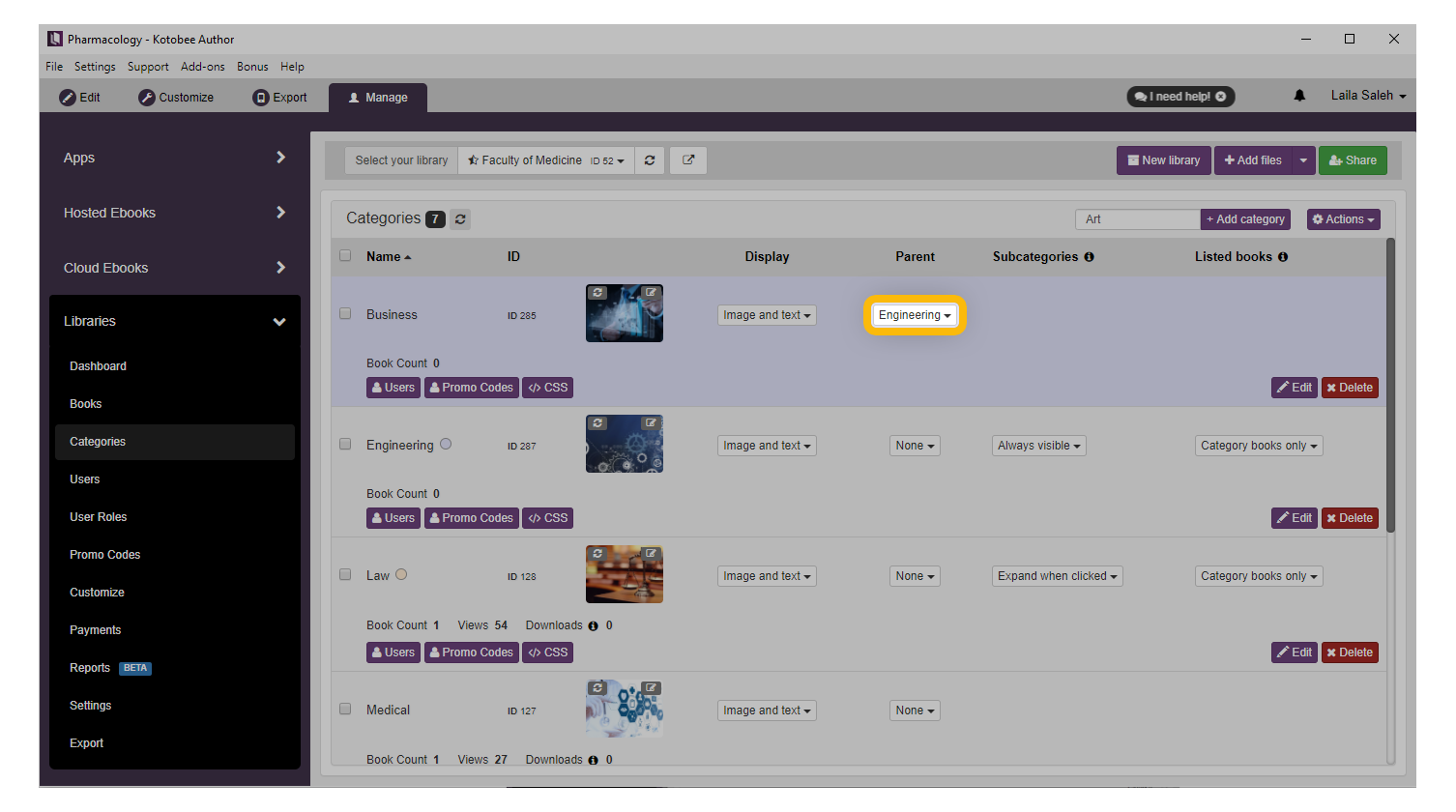Open Engineering's 'Always visible' subcategories dropdown
The height and width of the screenshot is (812, 1456).
(1039, 446)
